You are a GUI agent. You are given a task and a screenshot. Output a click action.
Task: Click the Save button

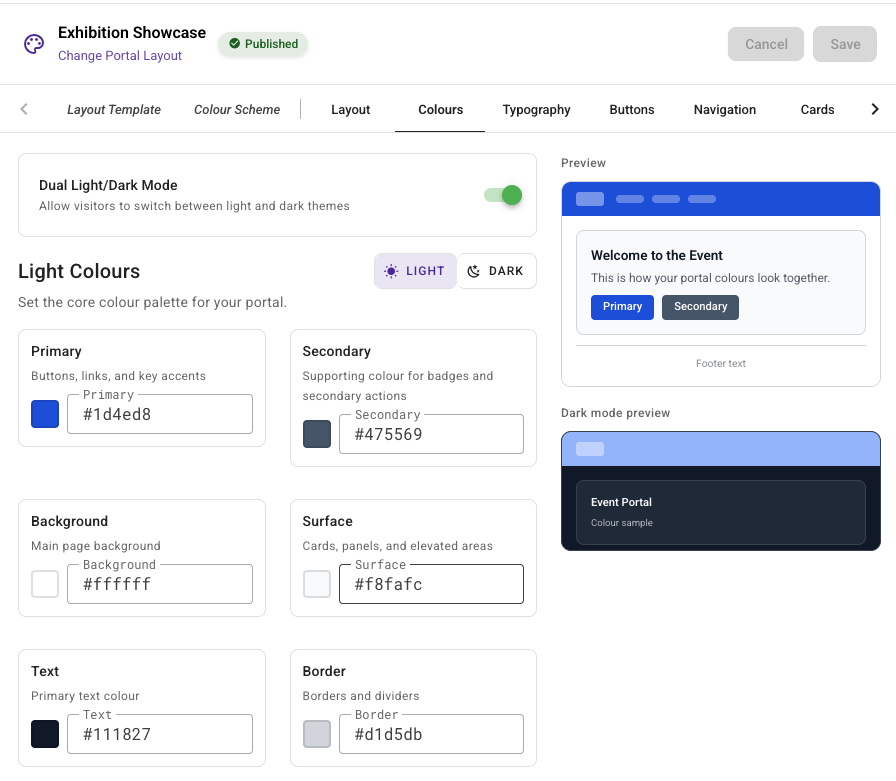(845, 44)
